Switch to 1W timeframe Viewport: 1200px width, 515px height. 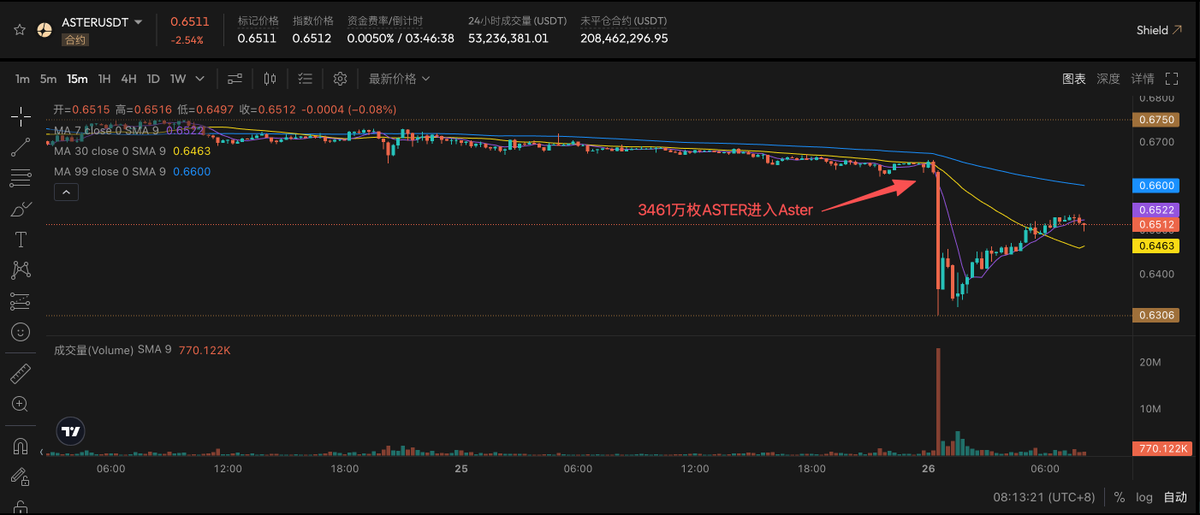tap(178, 78)
